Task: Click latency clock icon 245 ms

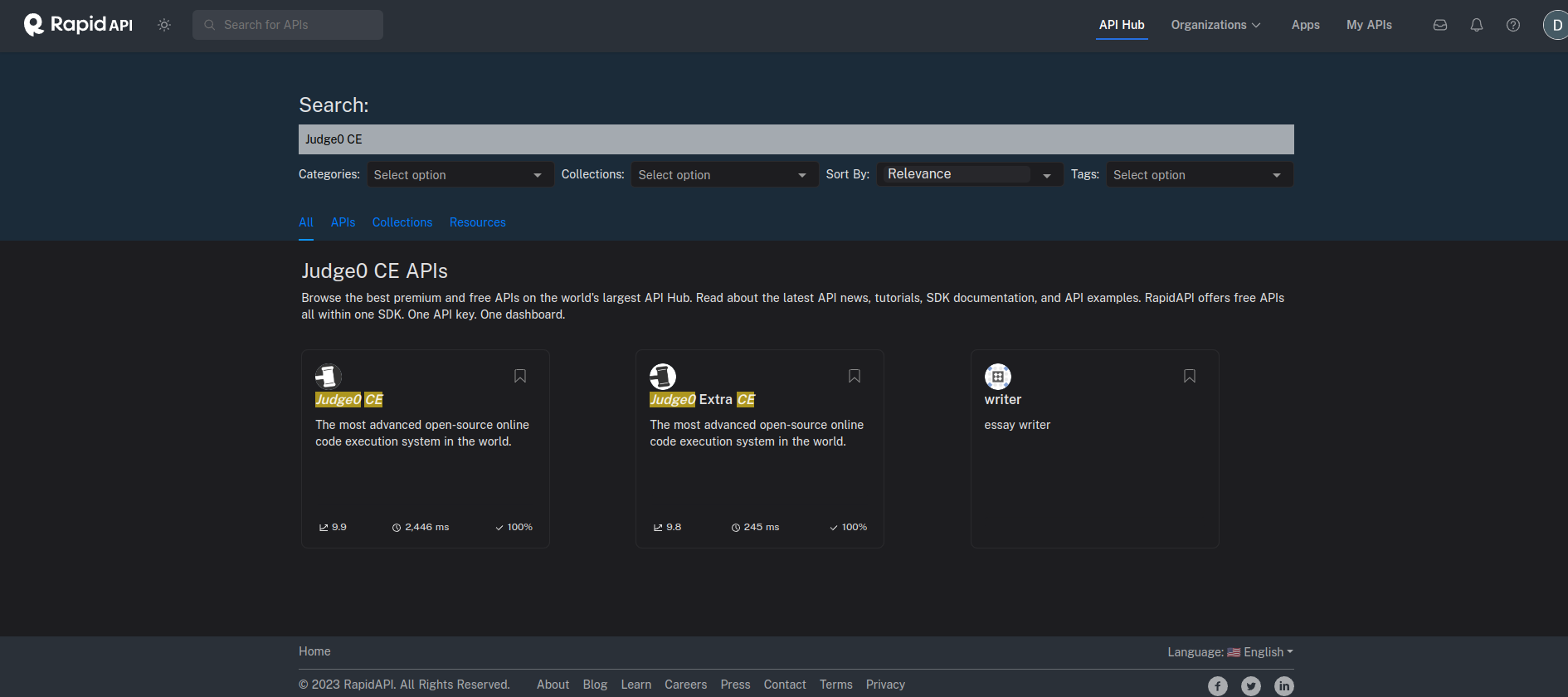Action: pos(736,528)
